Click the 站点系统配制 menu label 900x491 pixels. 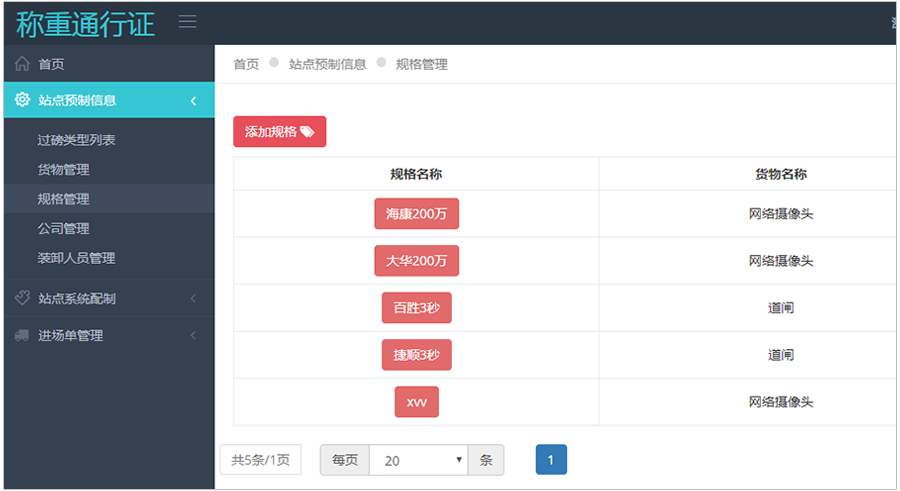[77, 299]
